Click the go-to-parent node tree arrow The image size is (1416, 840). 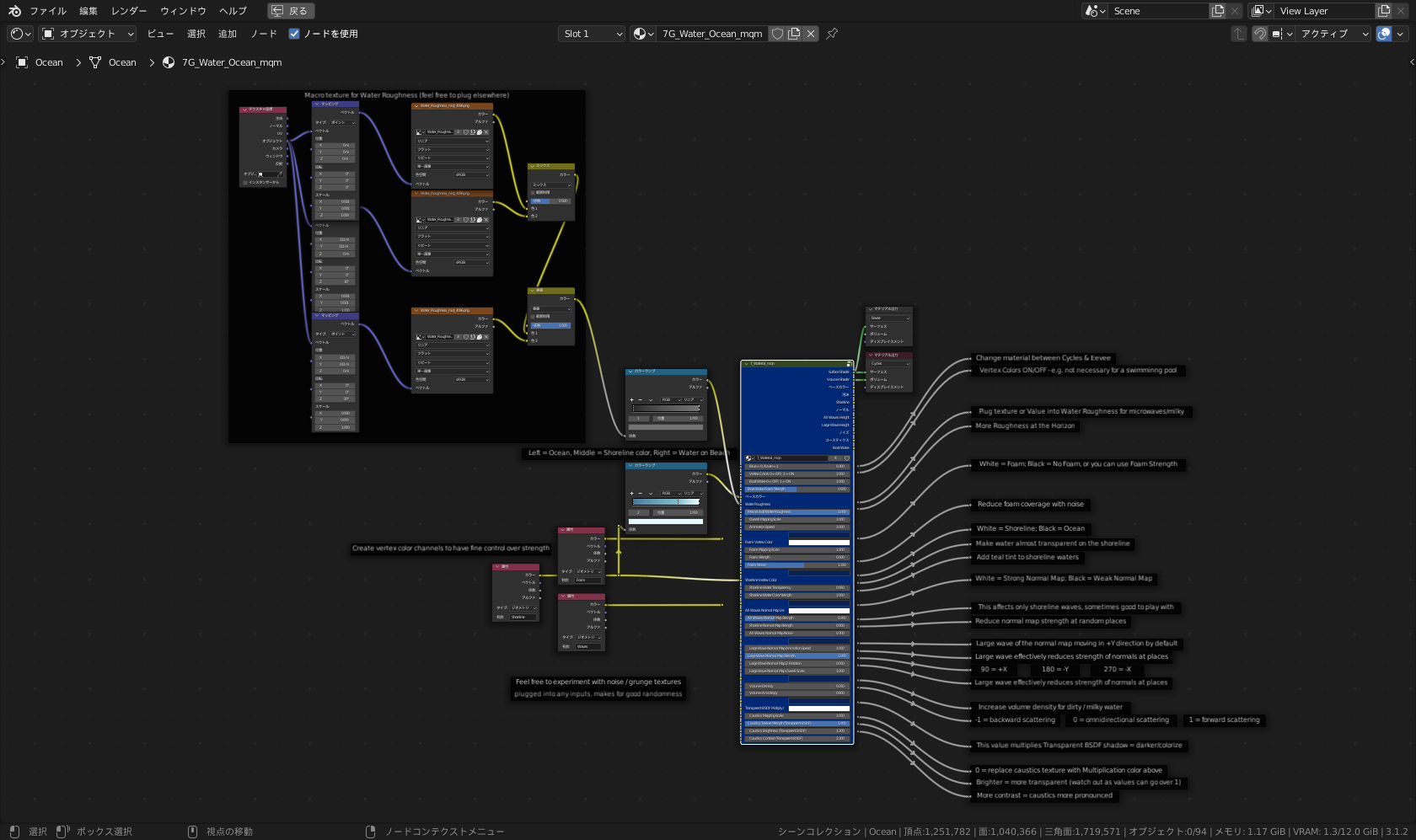tap(1238, 34)
